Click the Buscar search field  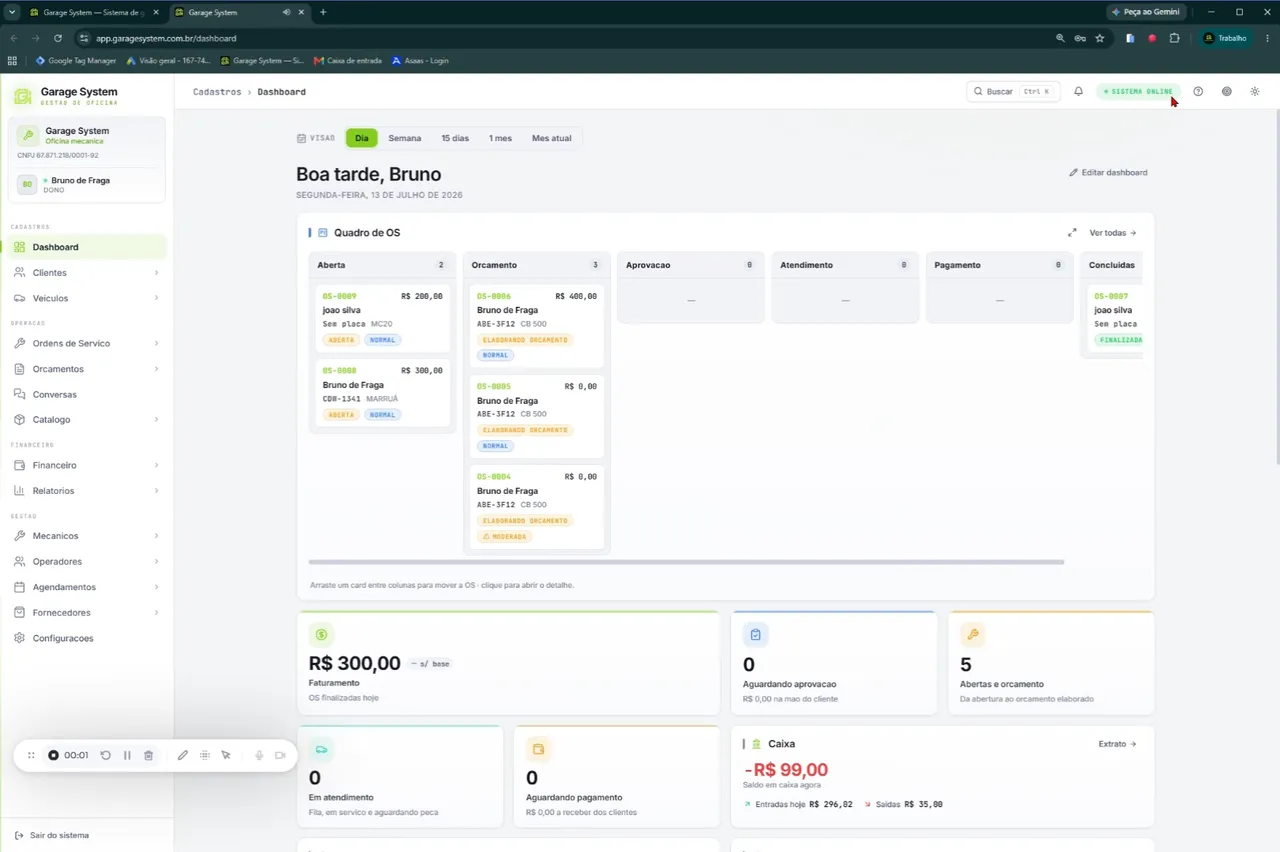coord(1012,91)
